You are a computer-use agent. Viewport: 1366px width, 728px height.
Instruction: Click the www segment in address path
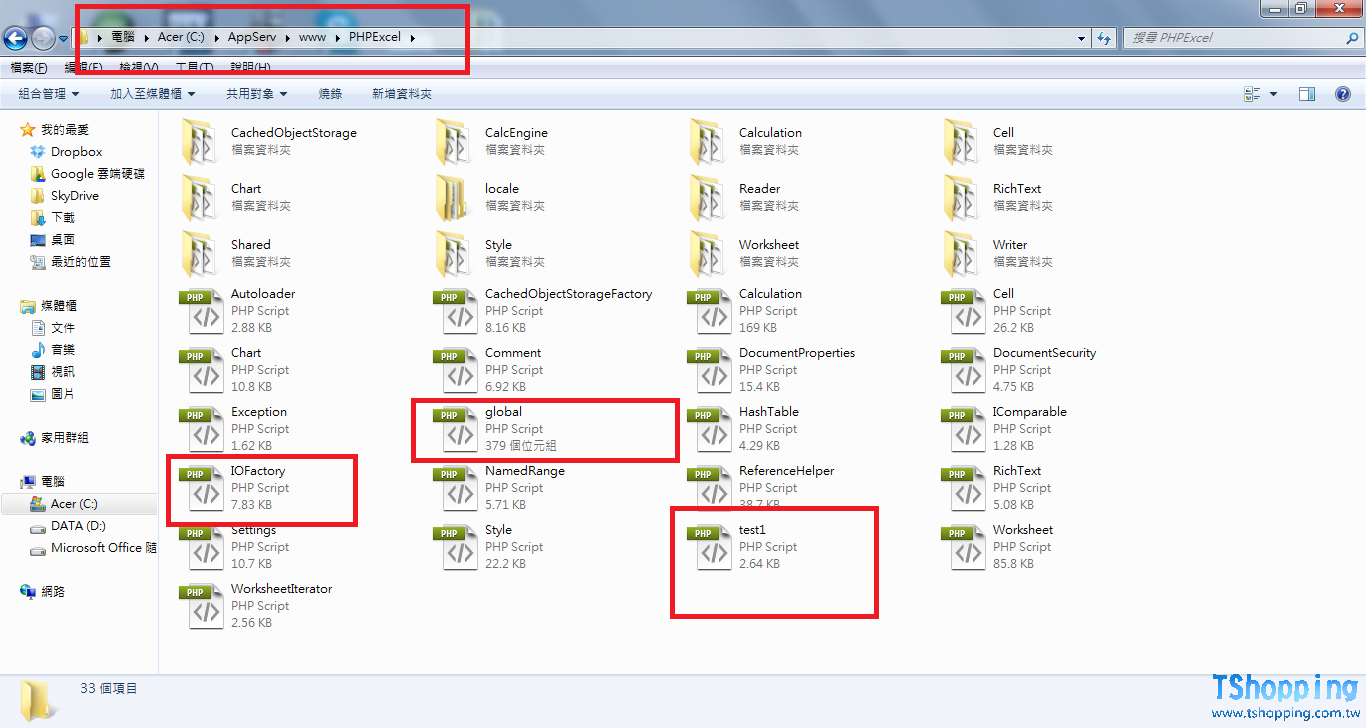click(312, 38)
